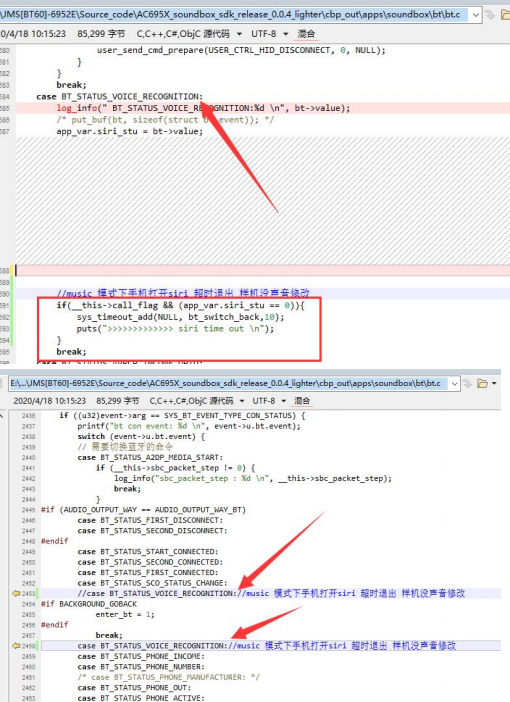
Task: Expand the lower pane file path dropdown
Action: pos(454,383)
